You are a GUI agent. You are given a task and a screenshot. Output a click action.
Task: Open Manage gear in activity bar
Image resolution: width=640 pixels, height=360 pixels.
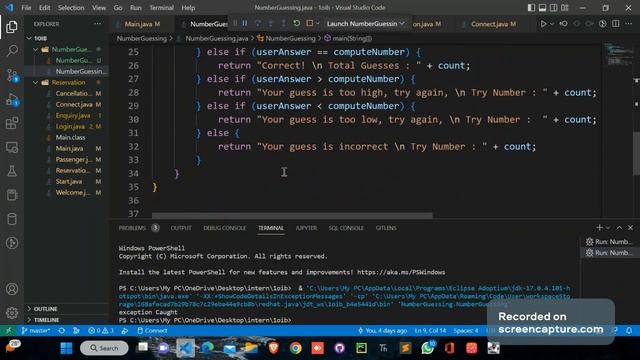coord(12,313)
